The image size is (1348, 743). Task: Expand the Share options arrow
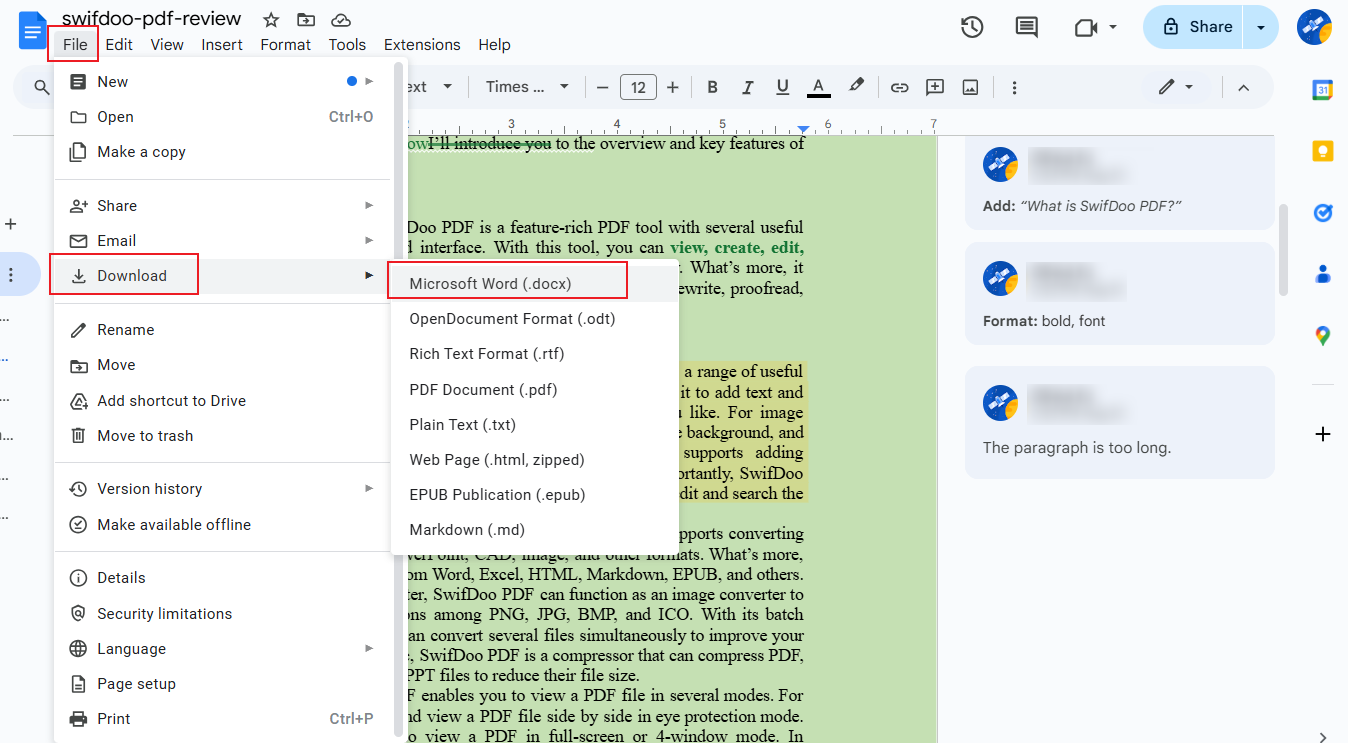tap(1259, 27)
